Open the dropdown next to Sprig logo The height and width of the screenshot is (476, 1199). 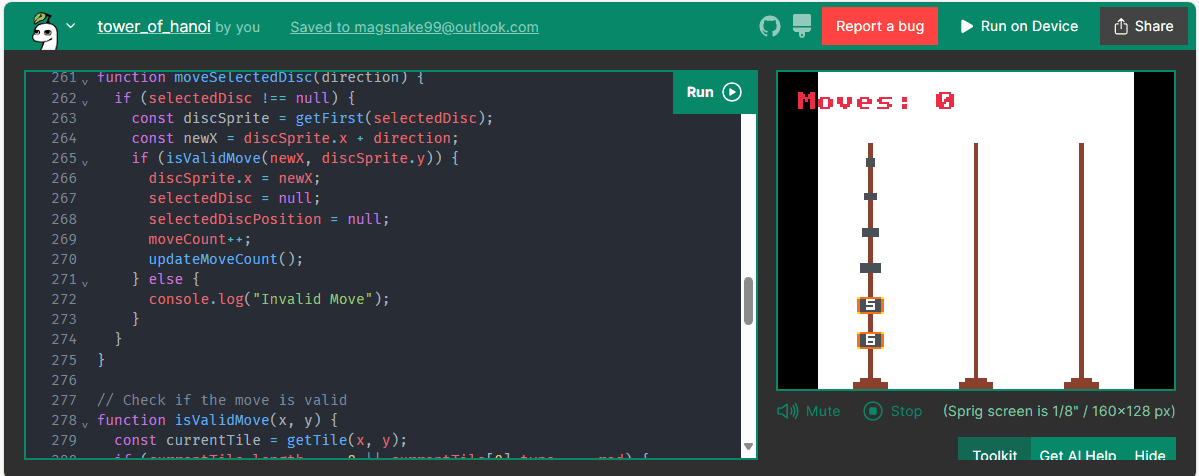[71, 27]
